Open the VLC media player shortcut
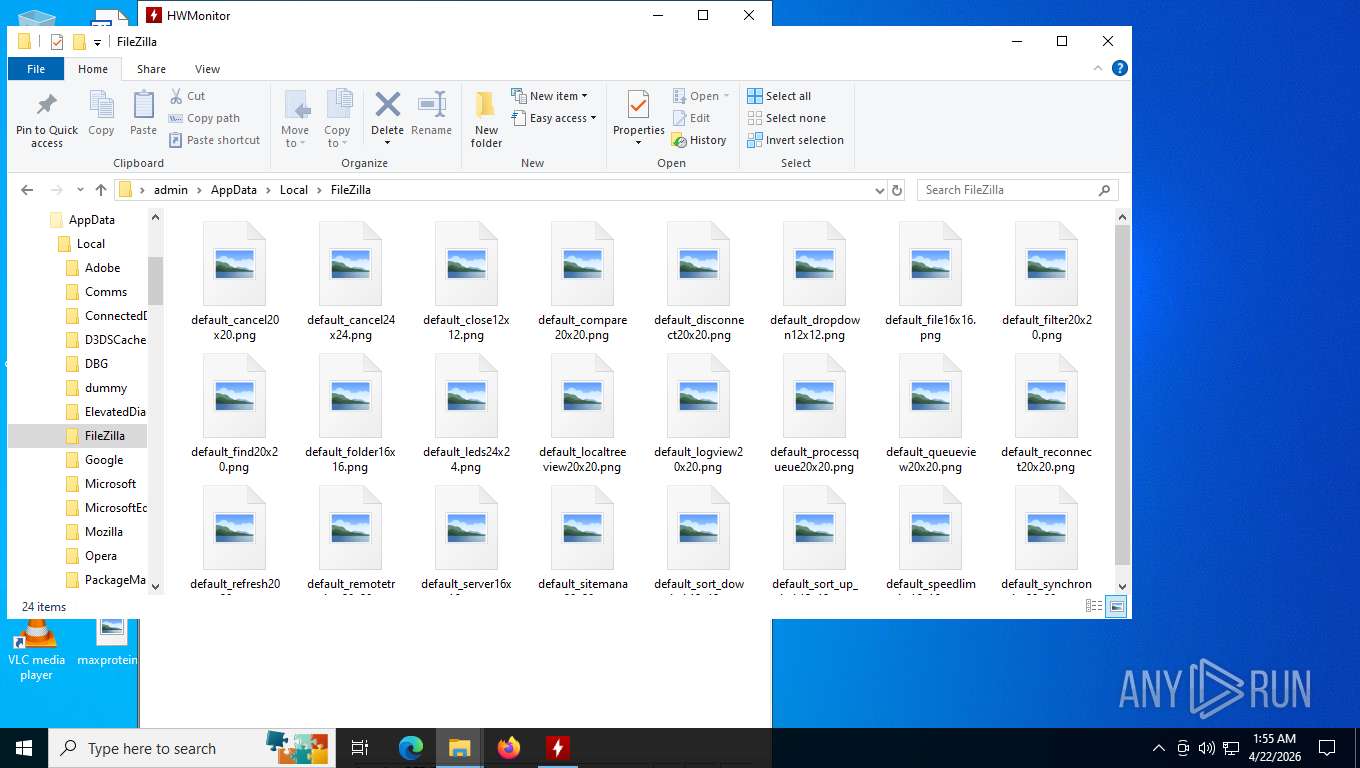The width and height of the screenshot is (1360, 768). [37, 650]
